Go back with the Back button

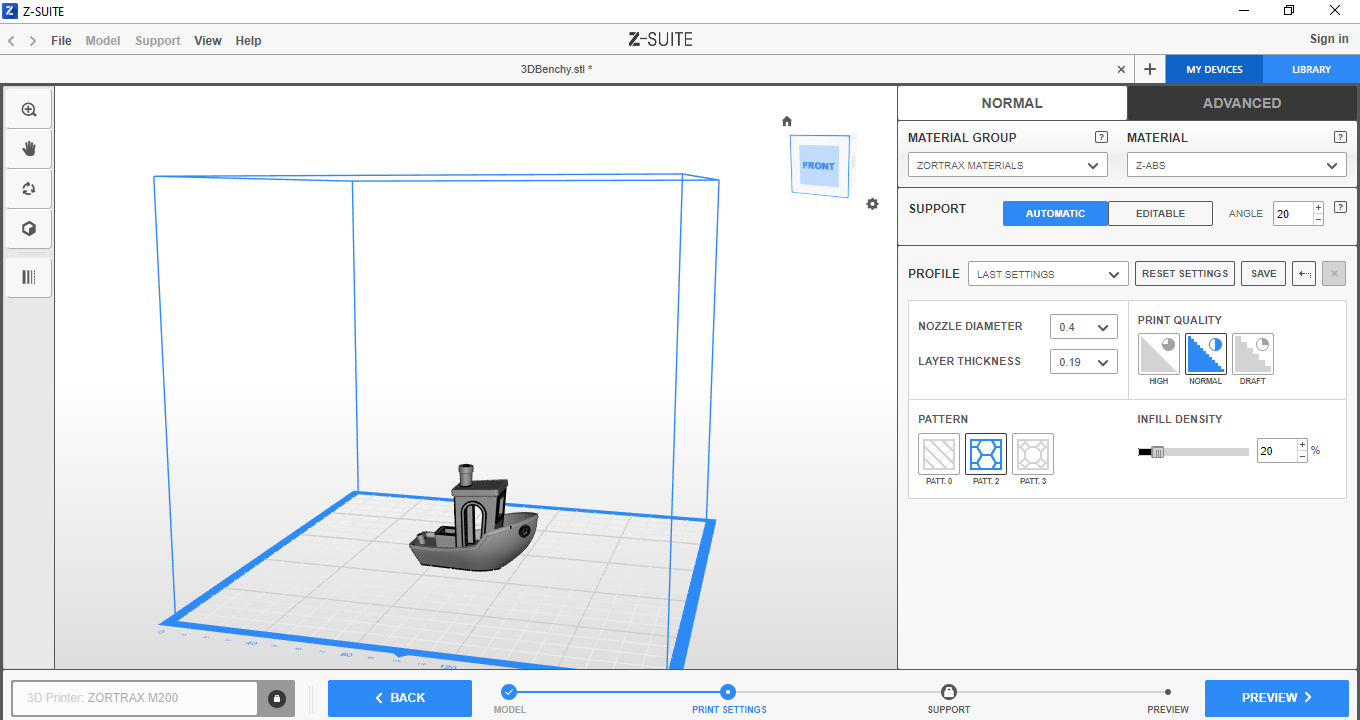[x=400, y=698]
